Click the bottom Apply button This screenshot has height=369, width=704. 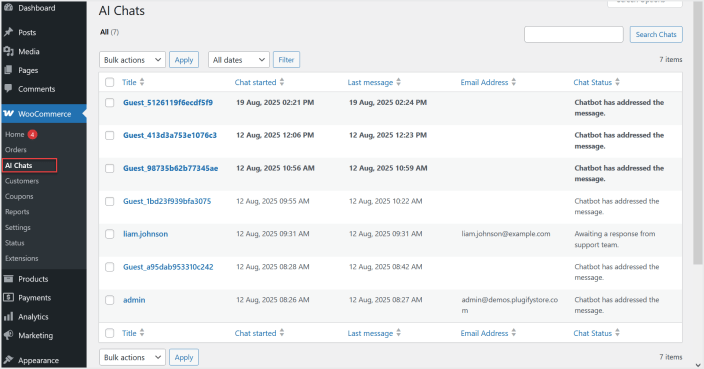click(x=184, y=357)
